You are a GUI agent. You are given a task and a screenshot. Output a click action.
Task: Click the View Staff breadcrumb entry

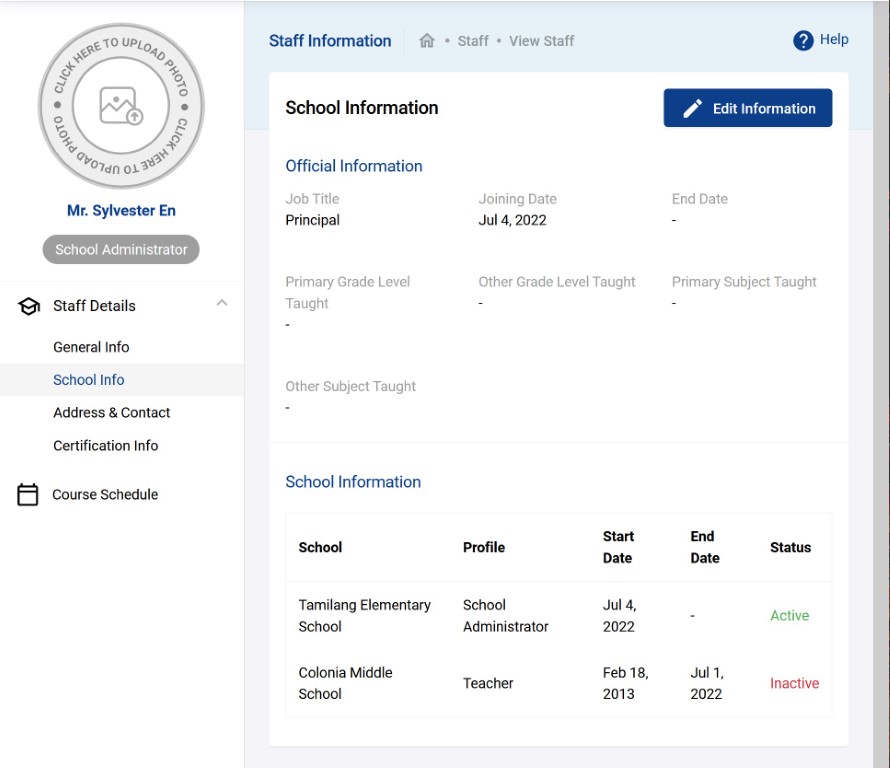click(x=539, y=41)
